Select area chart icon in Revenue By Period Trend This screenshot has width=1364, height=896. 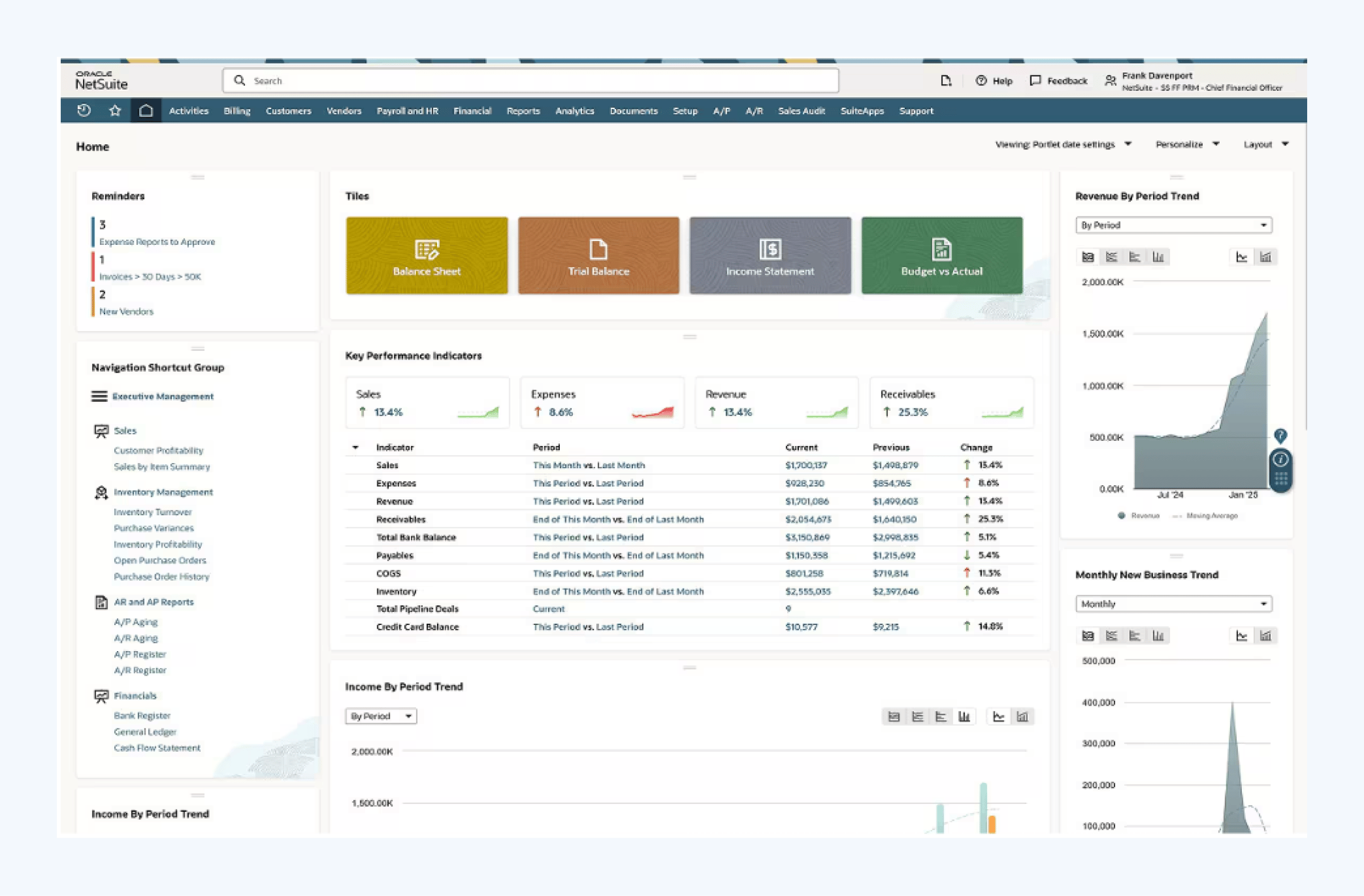(1088, 257)
